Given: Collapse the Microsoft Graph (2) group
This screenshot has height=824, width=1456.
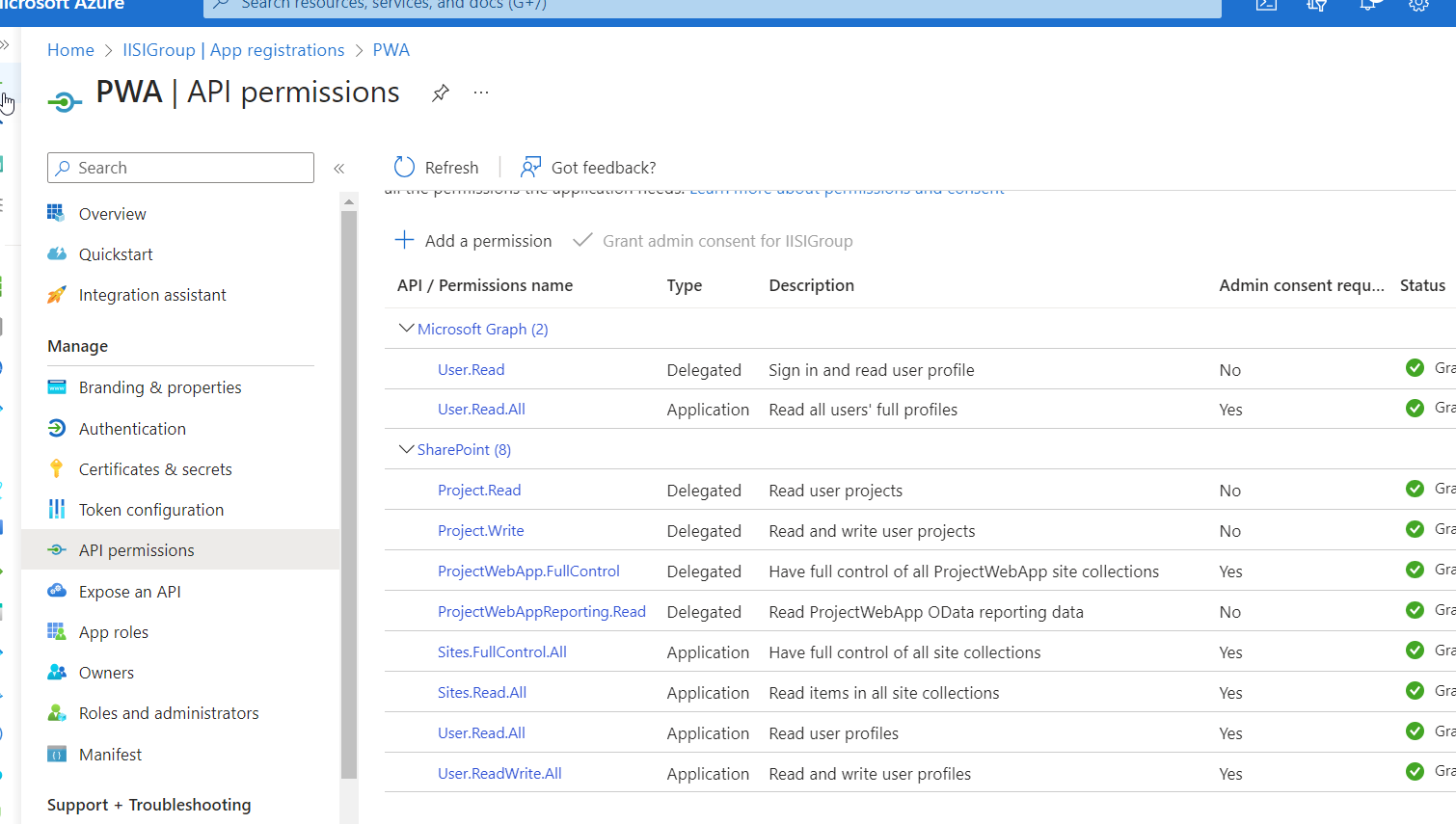Looking at the screenshot, I should pyautogui.click(x=406, y=329).
